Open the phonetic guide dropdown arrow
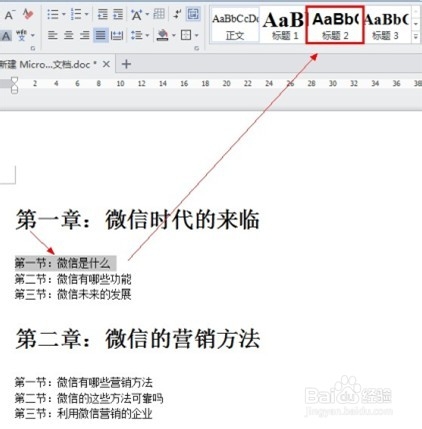The height and width of the screenshot is (429, 422). [x=33, y=35]
